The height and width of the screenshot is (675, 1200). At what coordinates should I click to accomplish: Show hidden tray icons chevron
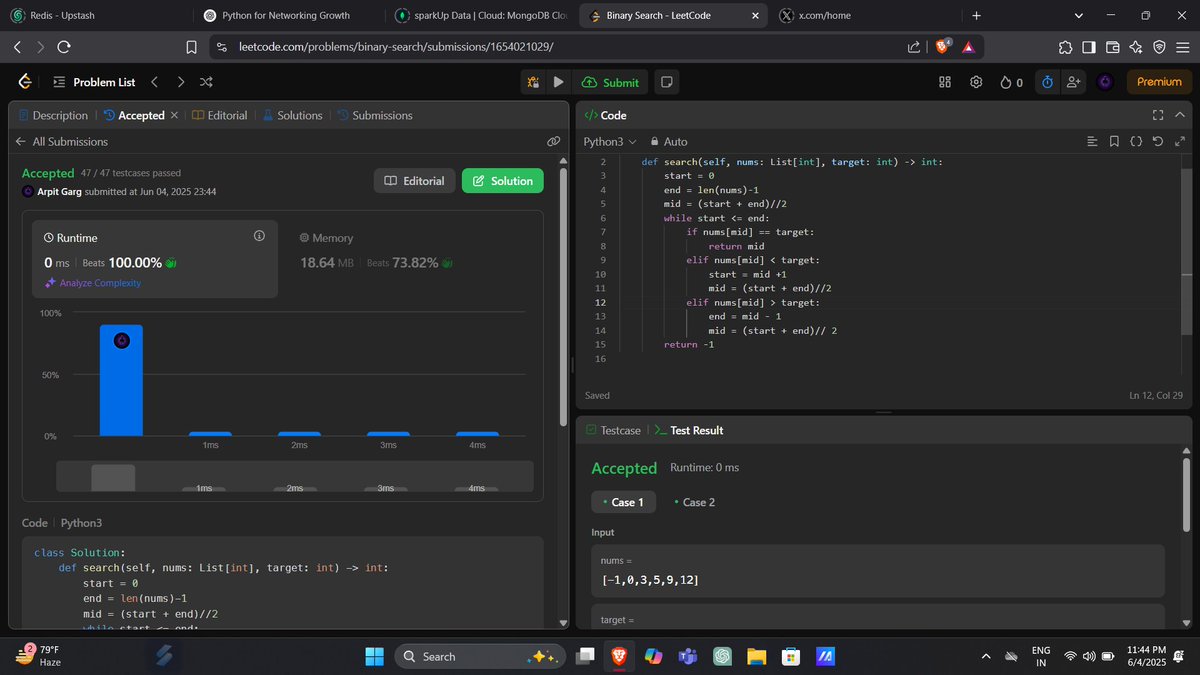[986, 656]
